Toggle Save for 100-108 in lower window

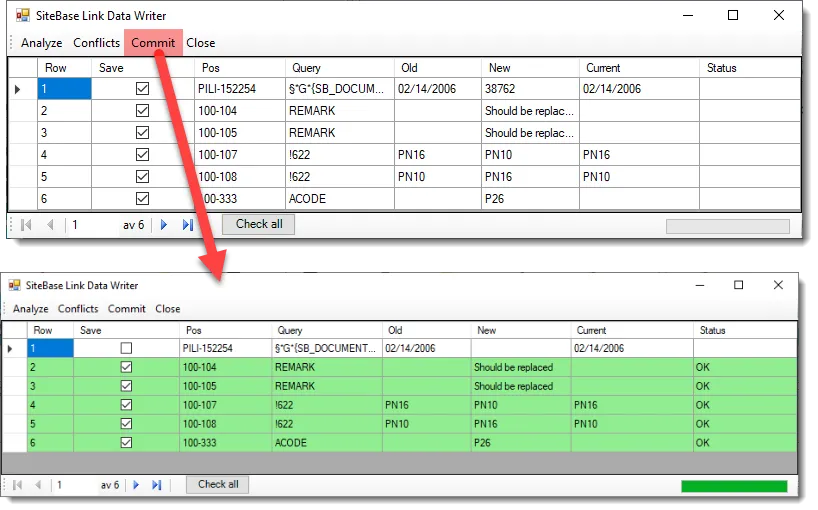pos(126,423)
